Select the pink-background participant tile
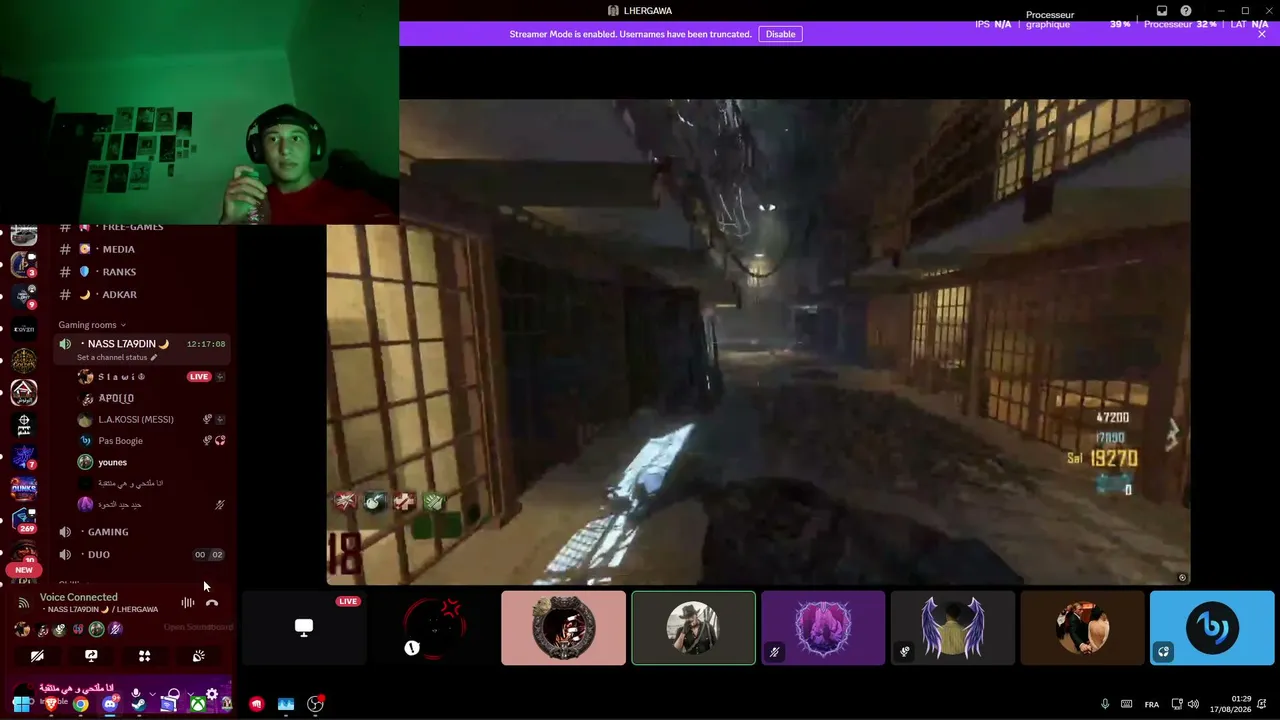 (564, 628)
